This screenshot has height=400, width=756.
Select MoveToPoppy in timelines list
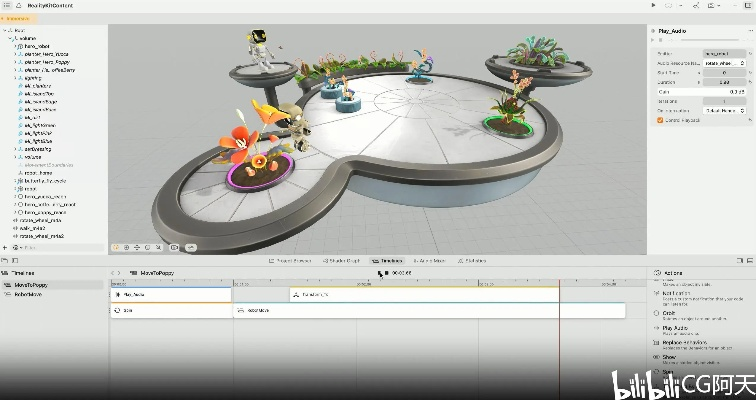52,285
